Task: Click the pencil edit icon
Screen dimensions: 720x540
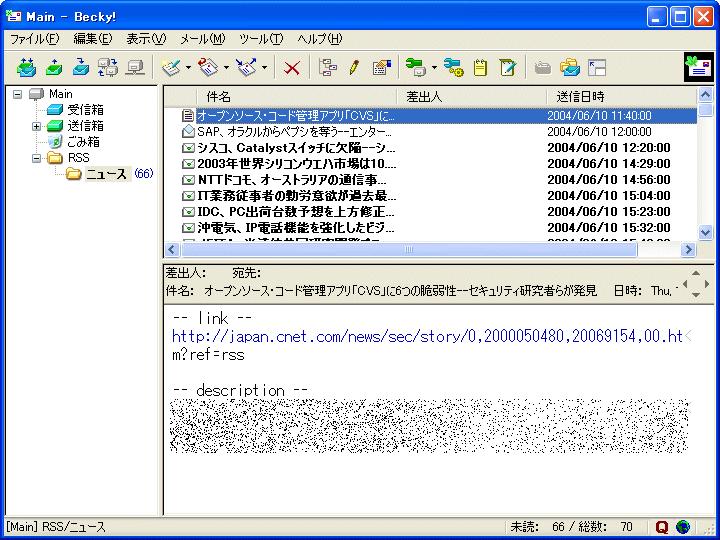Action: click(x=354, y=68)
